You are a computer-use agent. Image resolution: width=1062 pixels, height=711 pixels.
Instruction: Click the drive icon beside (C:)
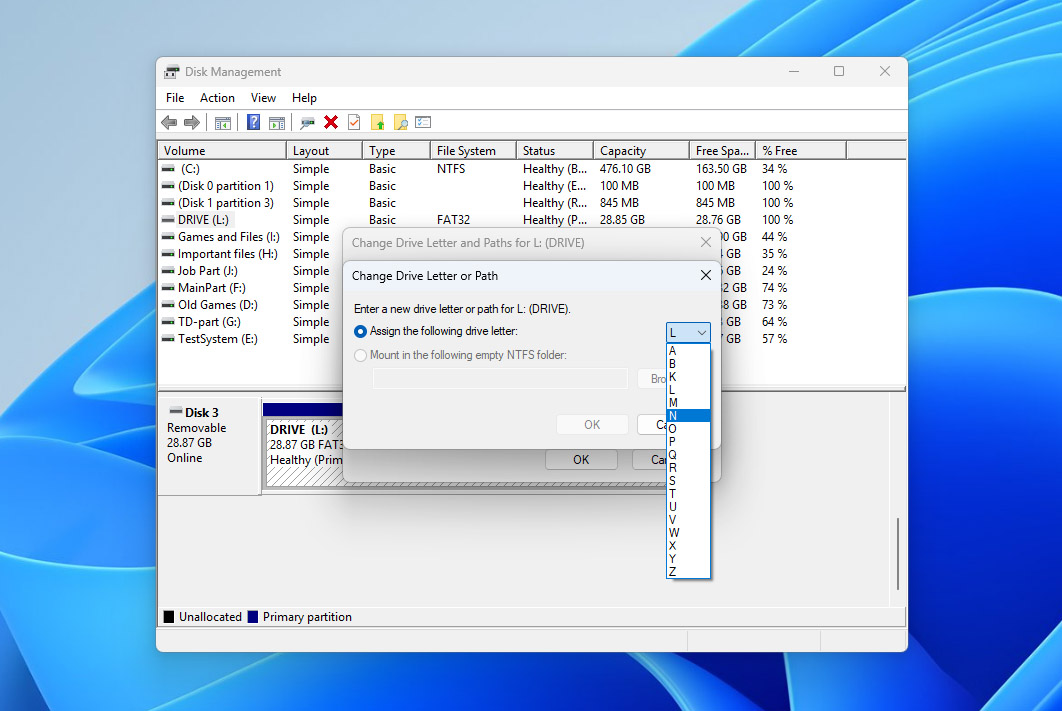coord(168,169)
